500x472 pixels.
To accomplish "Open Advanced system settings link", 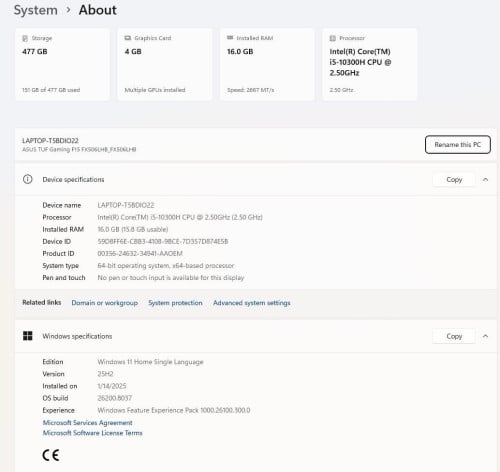I will pos(252,303).
